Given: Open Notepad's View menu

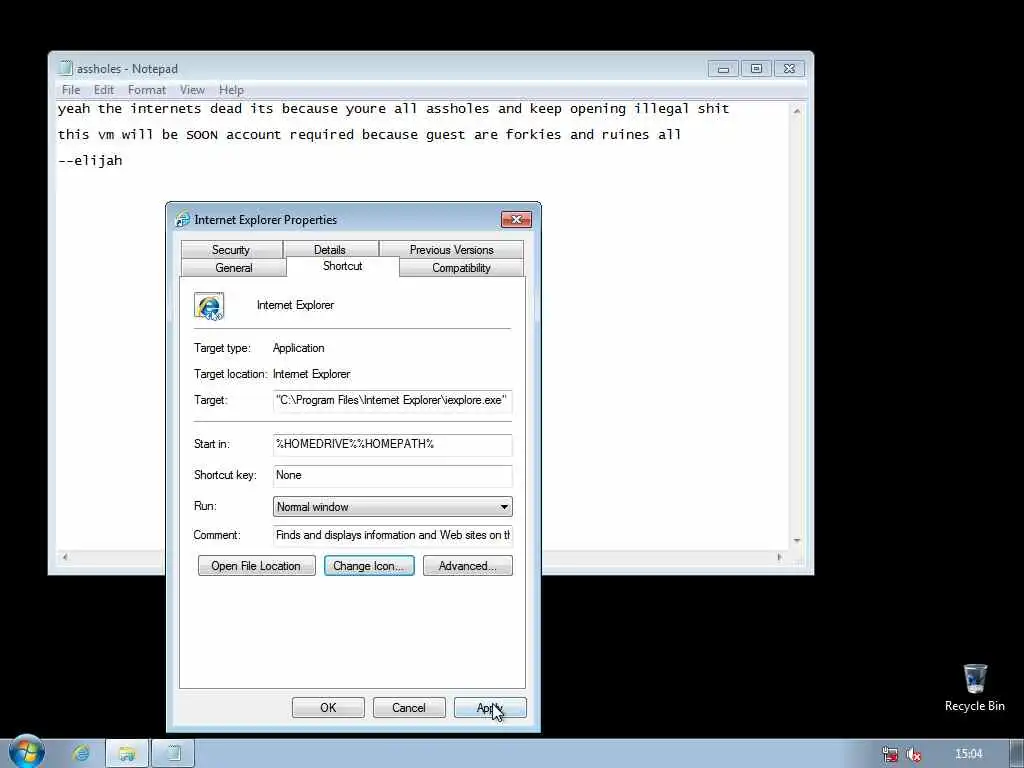Looking at the screenshot, I should tap(192, 89).
